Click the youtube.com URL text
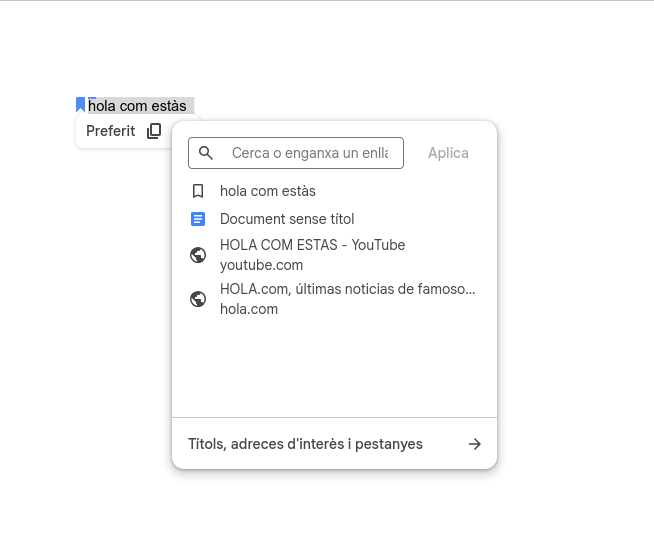654x538 pixels. (x=261, y=265)
